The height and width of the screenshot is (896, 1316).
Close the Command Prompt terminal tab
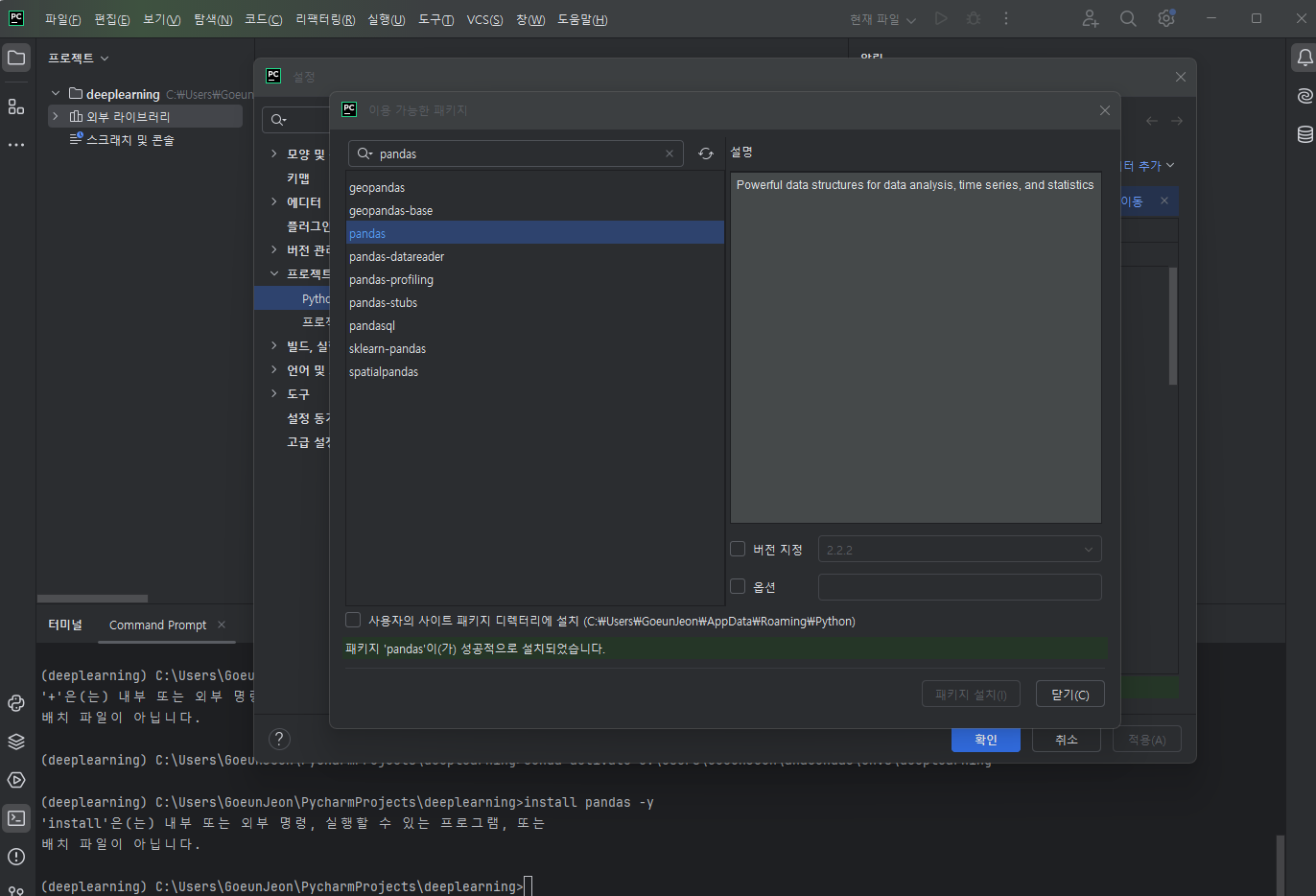point(222,625)
